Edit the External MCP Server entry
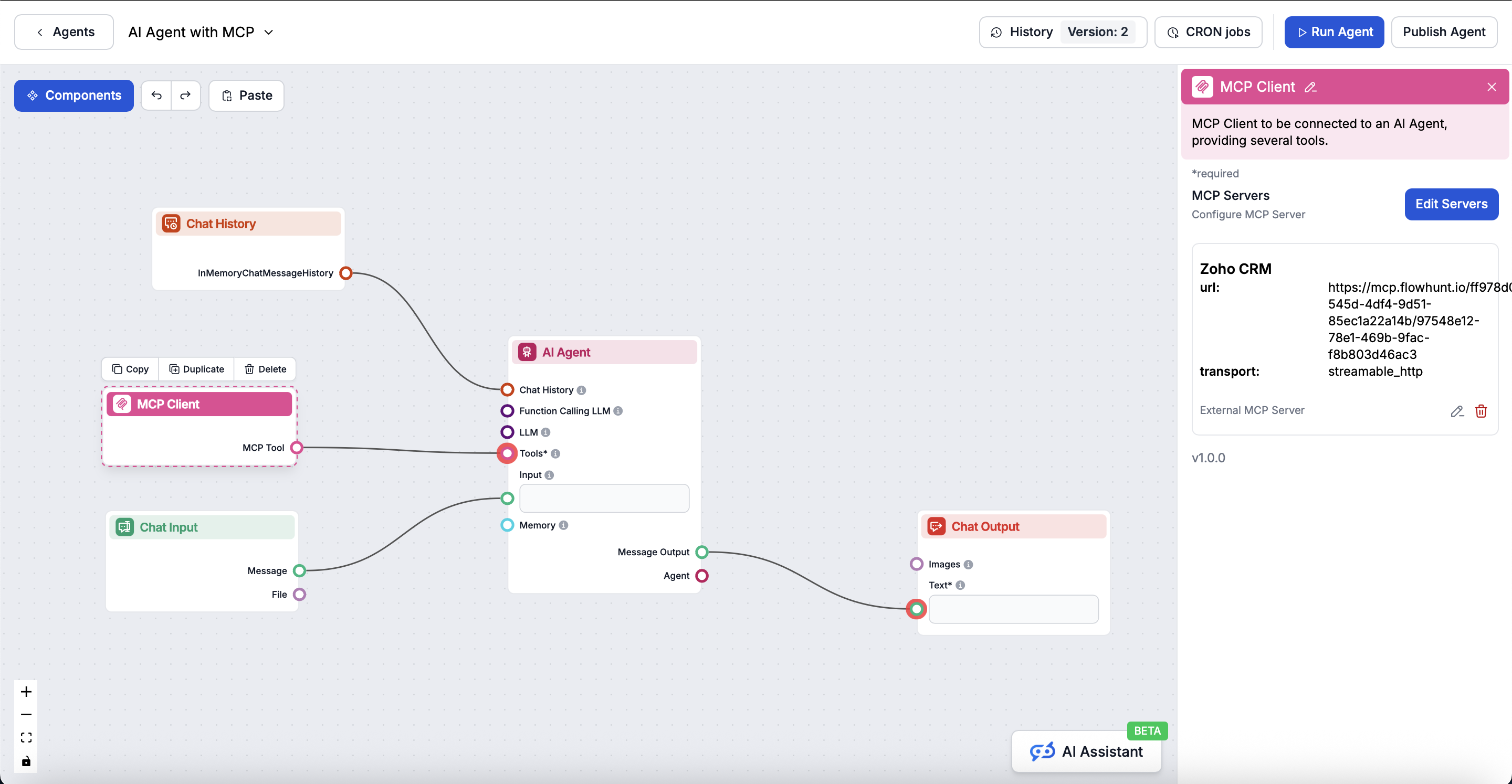Image resolution: width=1512 pixels, height=784 pixels. click(x=1457, y=411)
